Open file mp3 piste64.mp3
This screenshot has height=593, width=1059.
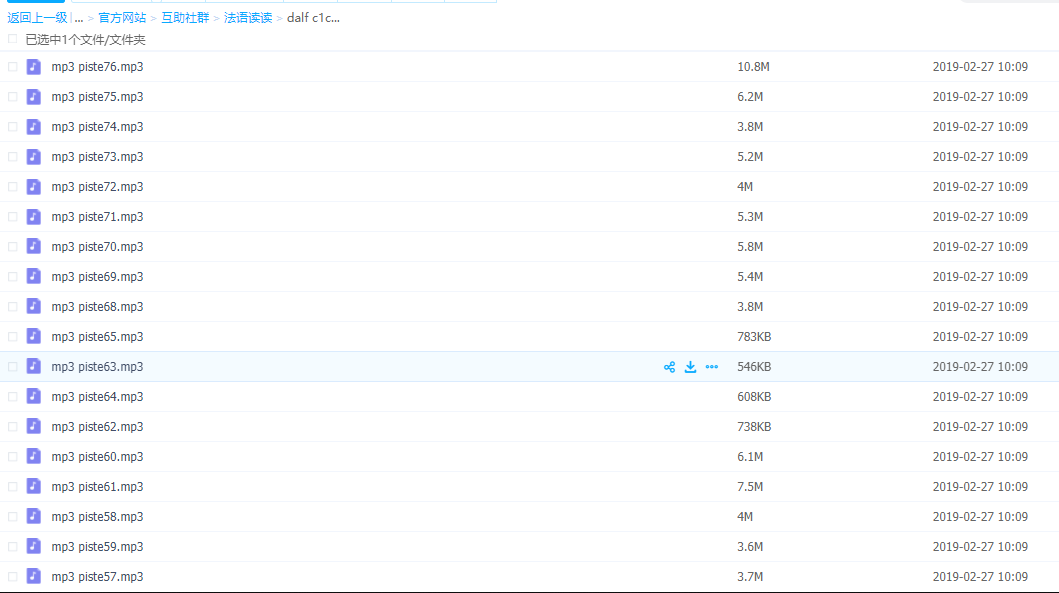click(97, 396)
